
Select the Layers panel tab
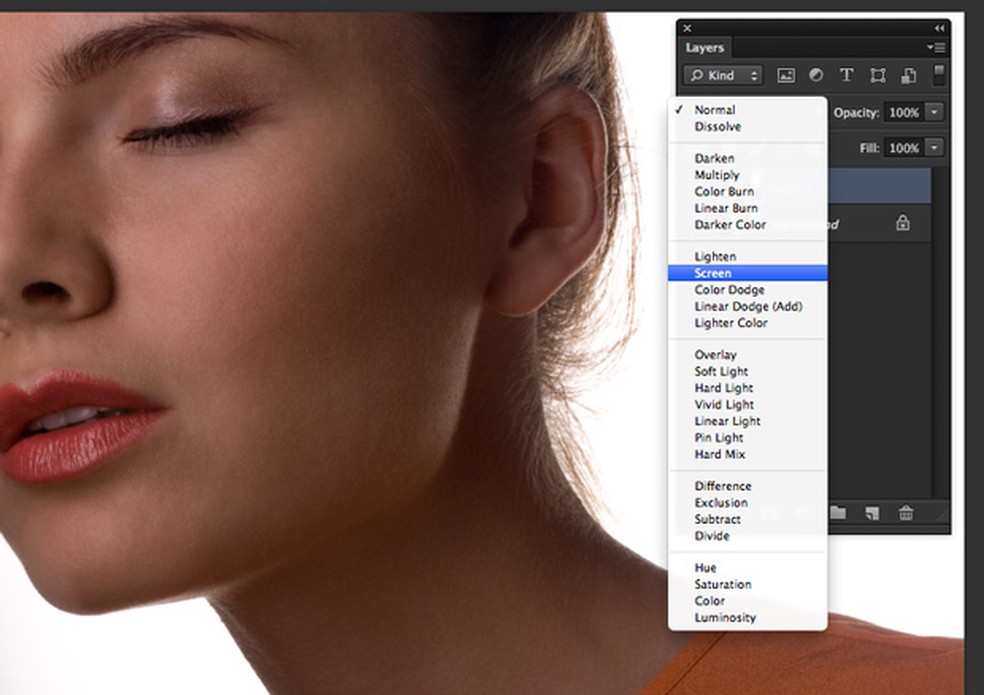(705, 47)
